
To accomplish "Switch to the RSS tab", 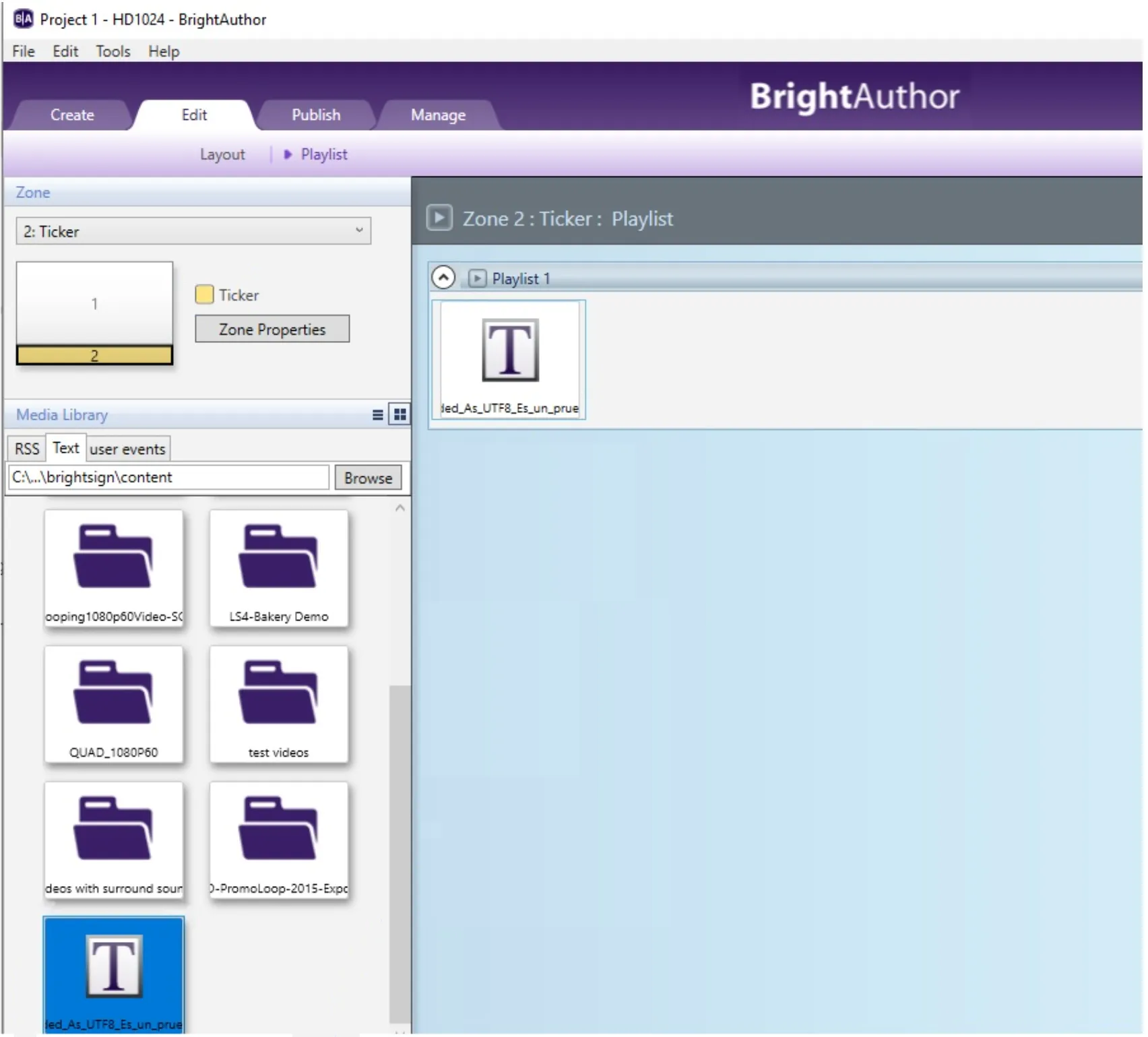I will coord(27,449).
